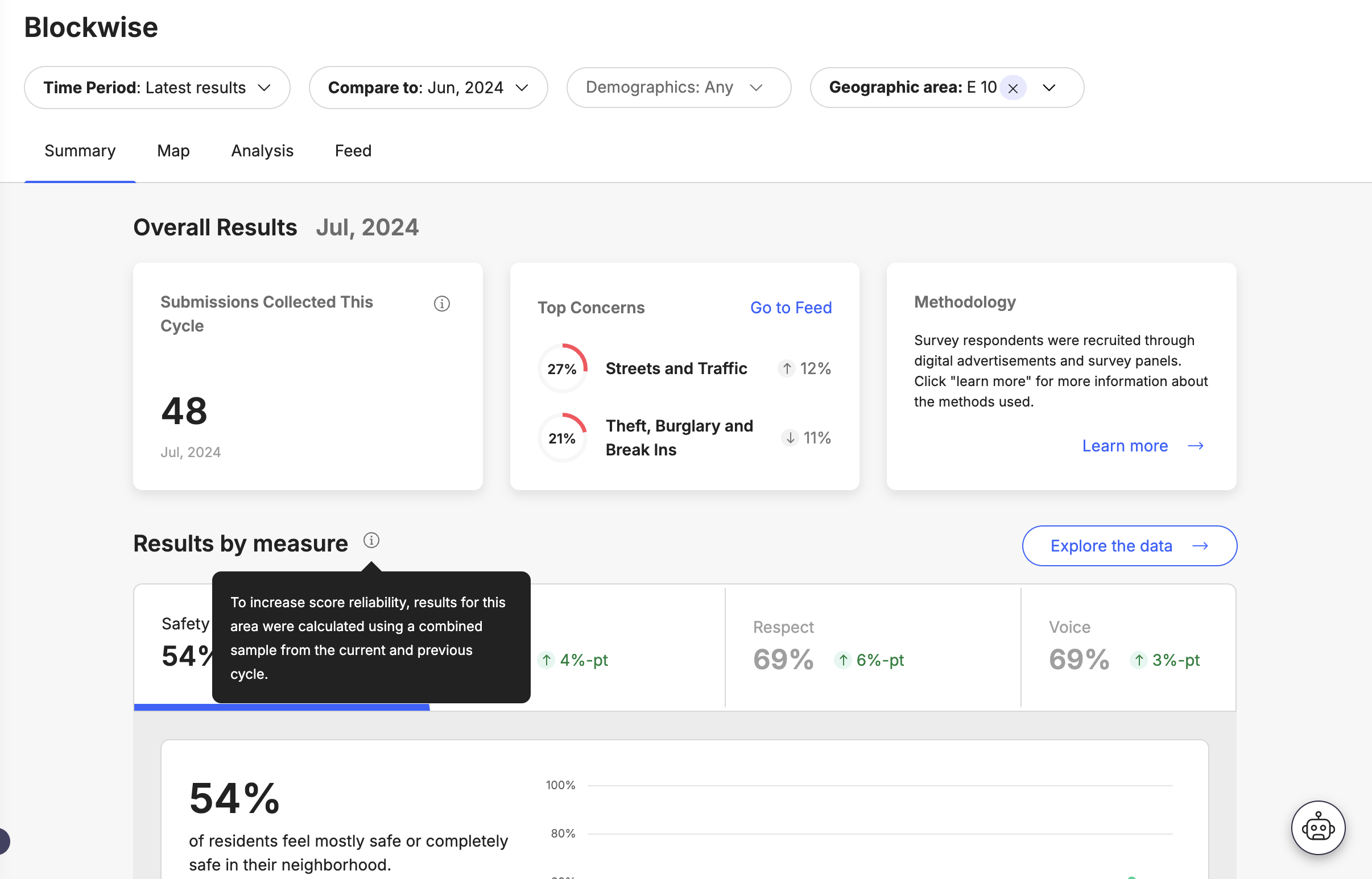The image size is (1372, 879).
Task: Switch to the Analysis tab
Action: (x=262, y=151)
